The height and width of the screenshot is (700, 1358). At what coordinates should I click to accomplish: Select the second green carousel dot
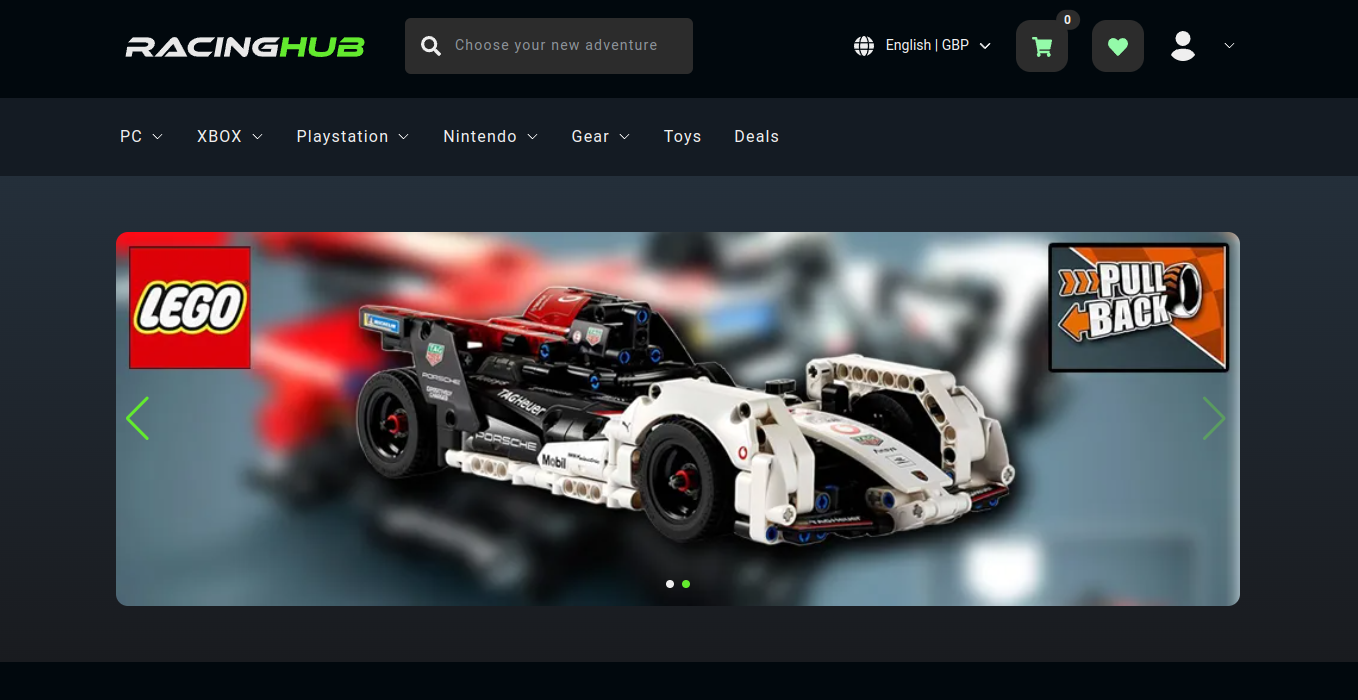point(686,584)
